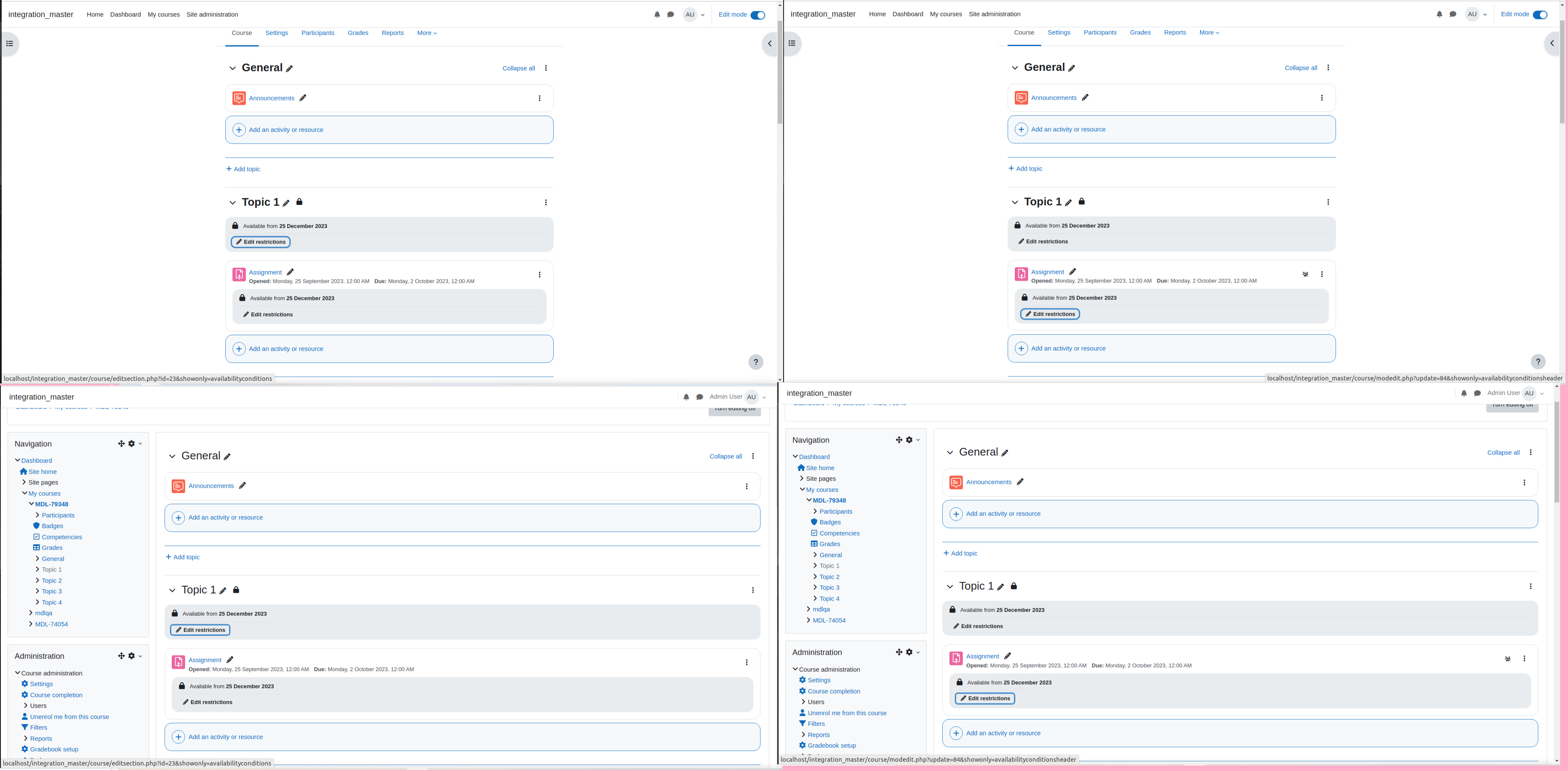Open Site administration menu in top-left window
The image size is (1568, 771).
212,15
